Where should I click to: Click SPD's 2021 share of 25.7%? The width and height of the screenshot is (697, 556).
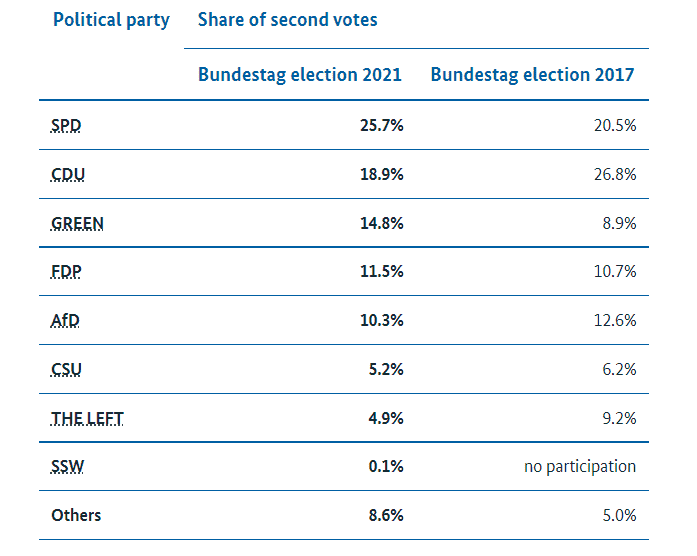pos(382,126)
